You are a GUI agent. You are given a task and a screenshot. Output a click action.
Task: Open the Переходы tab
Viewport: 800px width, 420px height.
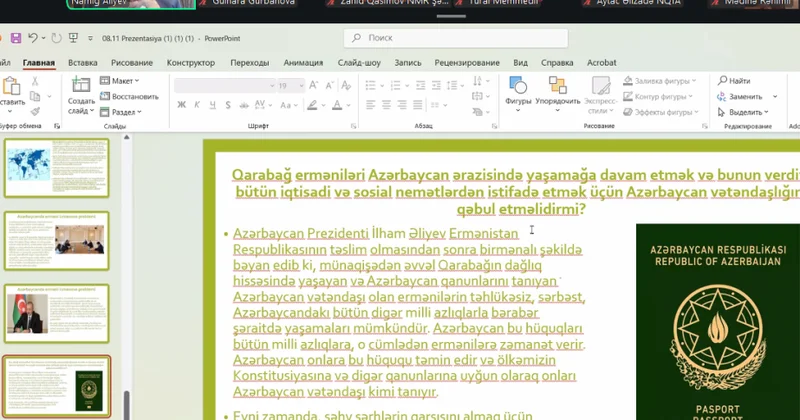(249, 63)
